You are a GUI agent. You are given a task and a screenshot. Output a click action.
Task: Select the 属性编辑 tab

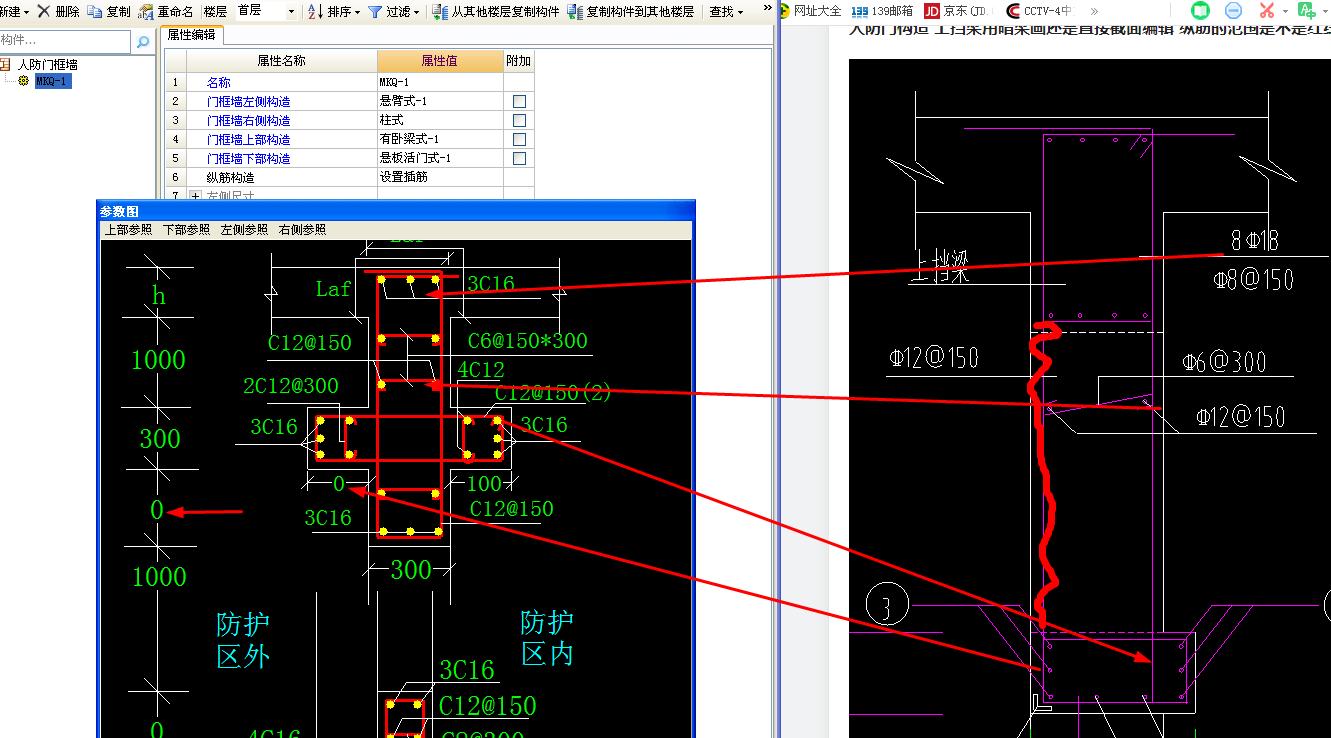click(192, 35)
